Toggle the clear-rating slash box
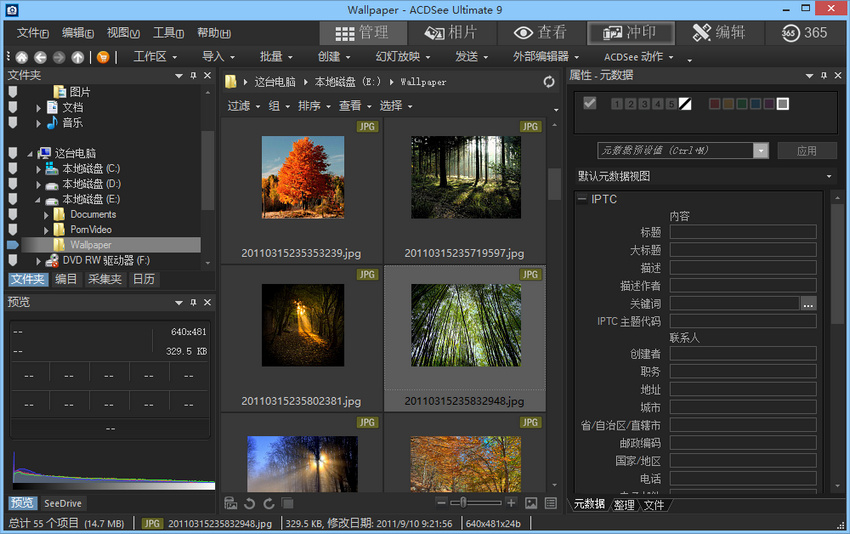850x534 pixels. [685, 103]
